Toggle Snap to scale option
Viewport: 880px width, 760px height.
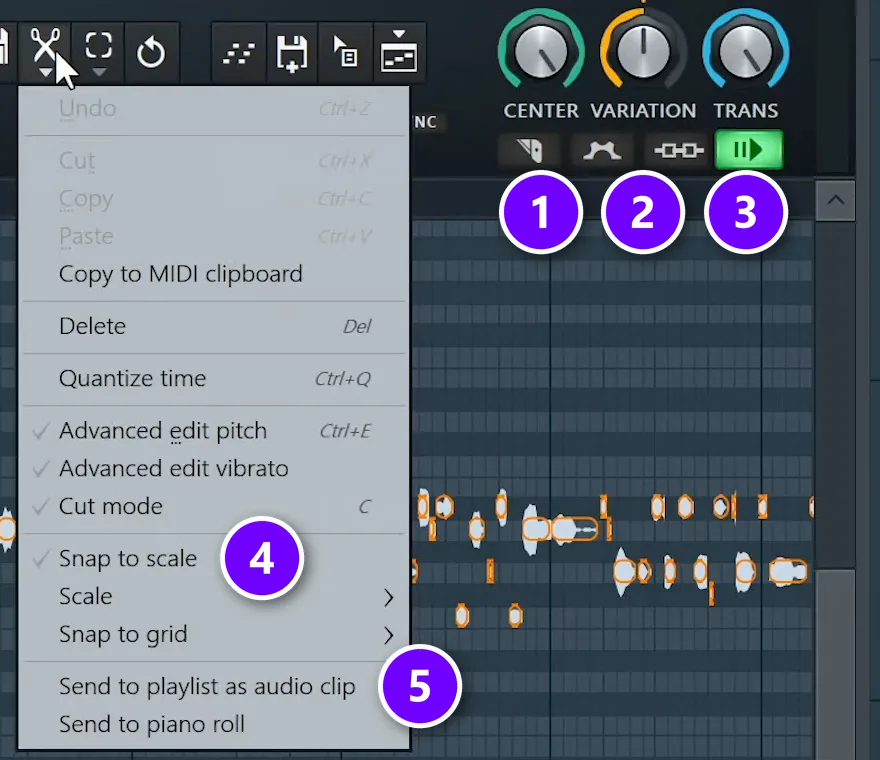pyautogui.click(x=214, y=558)
